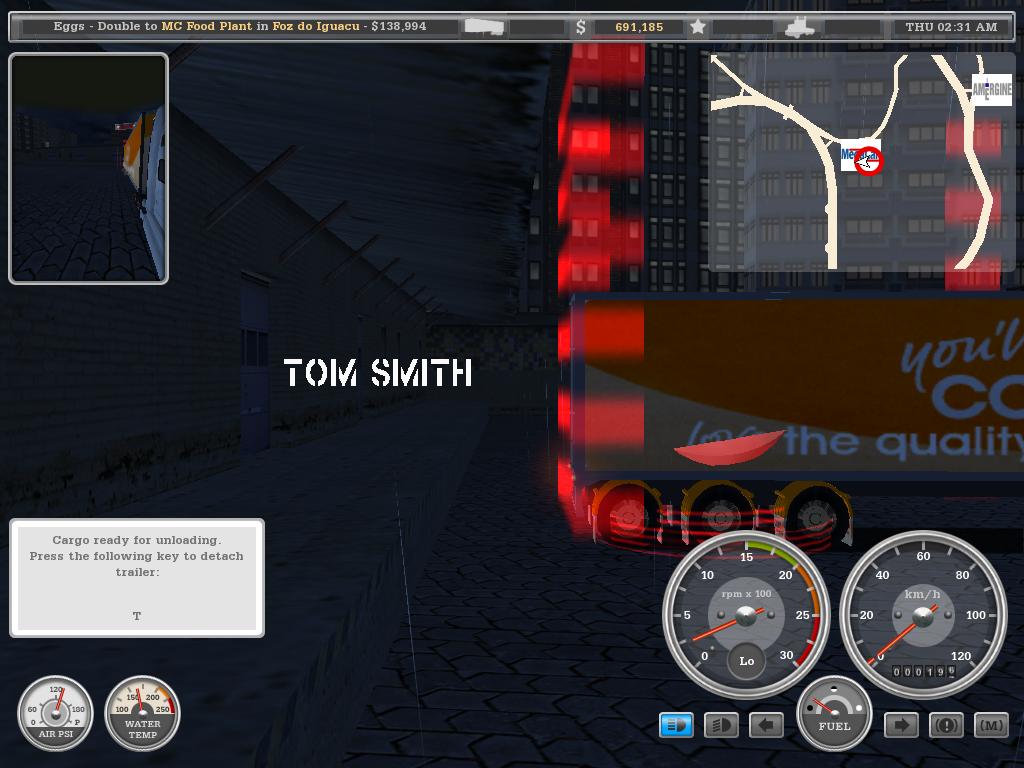Click the dollar sign money icon
Image resolution: width=1024 pixels, height=768 pixels.
(x=581, y=27)
